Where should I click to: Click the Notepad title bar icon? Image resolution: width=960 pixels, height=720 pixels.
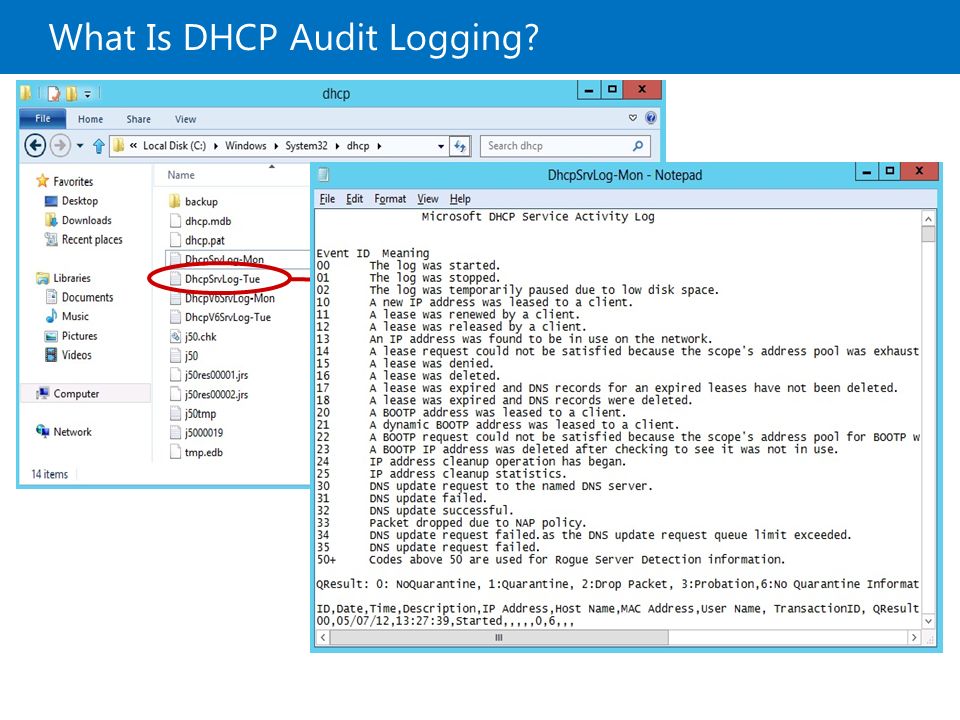coord(324,175)
